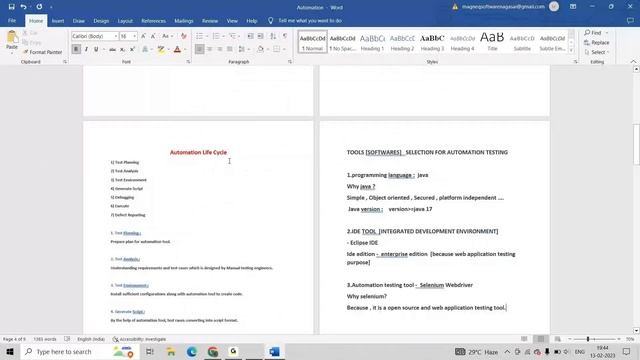The height and width of the screenshot is (360, 640).
Task: Toggle Bold formatting
Action: [x=76, y=49]
